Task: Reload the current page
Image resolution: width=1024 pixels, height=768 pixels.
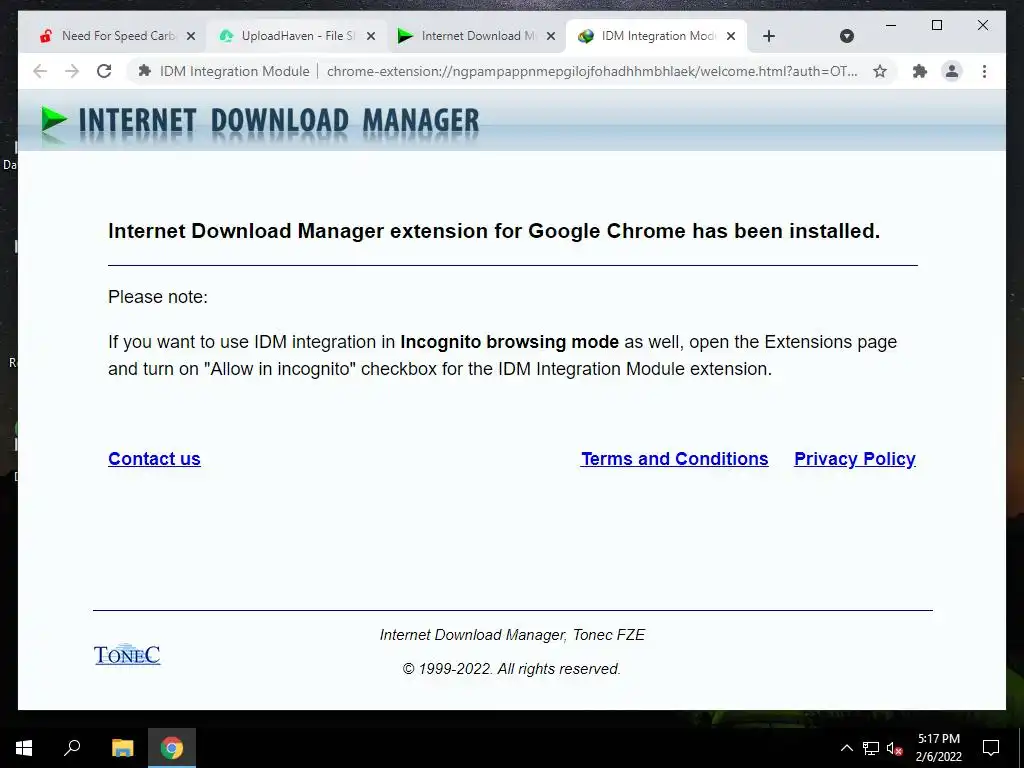Action: pos(104,71)
